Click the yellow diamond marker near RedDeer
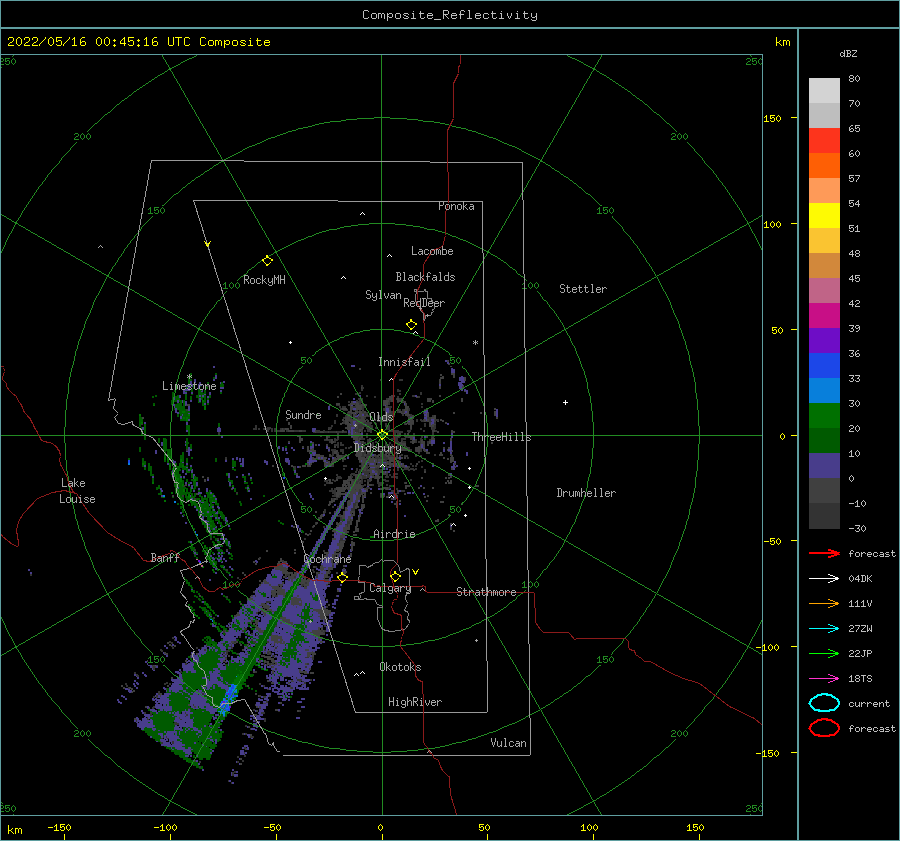Screen dimensions: 900x841 click(411, 325)
